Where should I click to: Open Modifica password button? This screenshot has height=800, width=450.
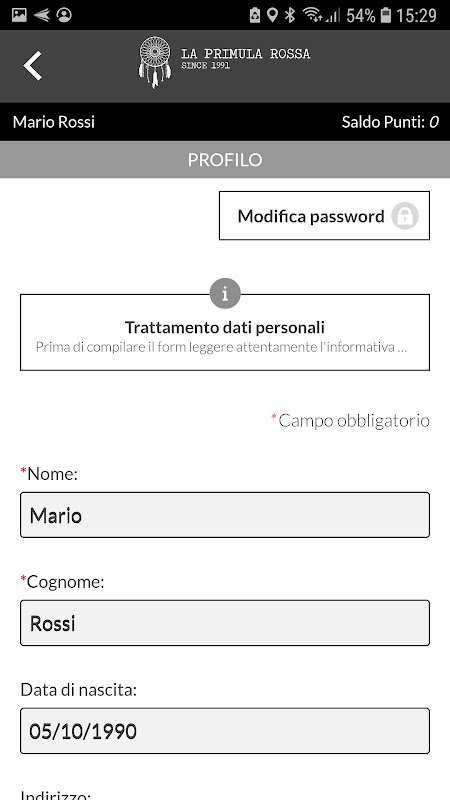pyautogui.click(x=324, y=215)
